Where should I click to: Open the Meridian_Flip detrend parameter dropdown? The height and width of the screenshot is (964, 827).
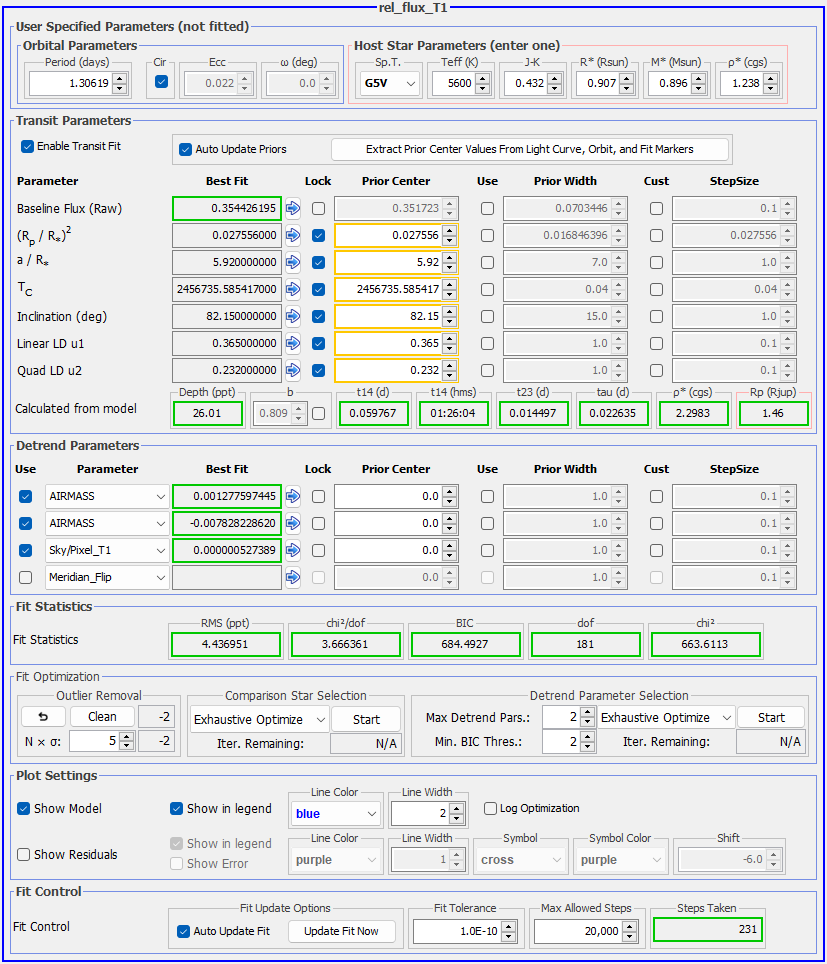(108, 577)
